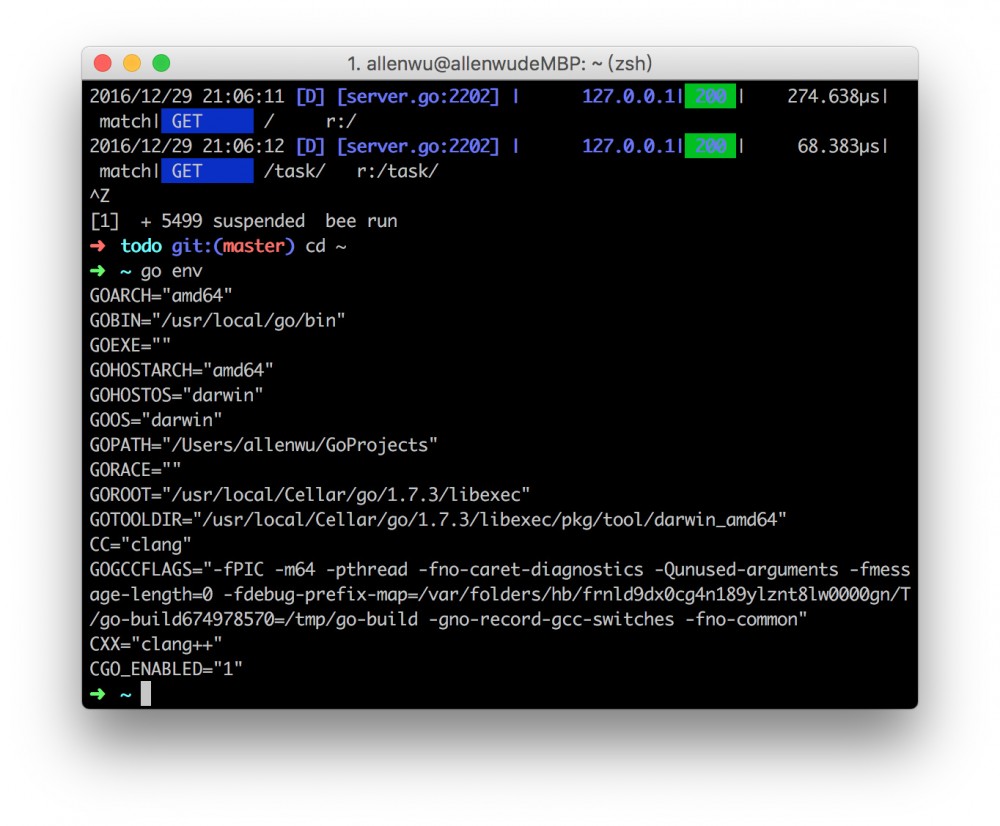This screenshot has height=826, width=1000.
Task: Click the line GOBIN="/usr/local/go/bin"
Action: click(x=217, y=320)
